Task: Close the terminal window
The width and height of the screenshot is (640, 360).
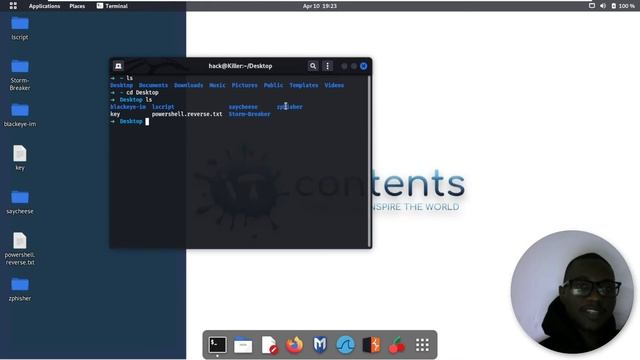Action: click(x=363, y=66)
